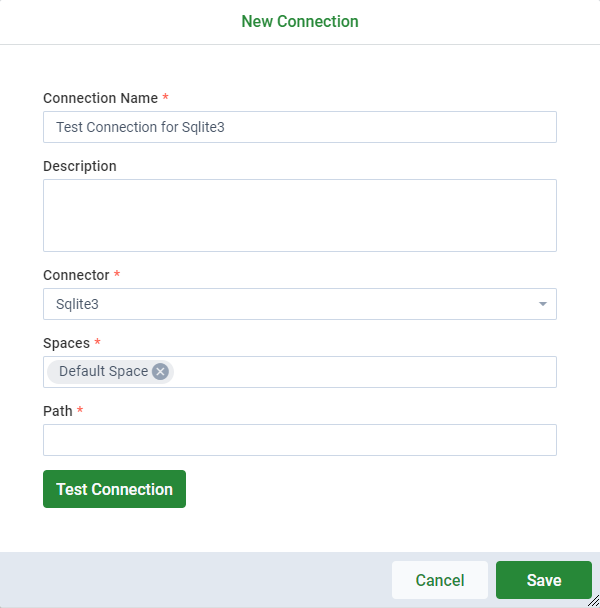The image size is (600, 608).
Task: Click the Description label
Action: pyautogui.click(x=80, y=166)
